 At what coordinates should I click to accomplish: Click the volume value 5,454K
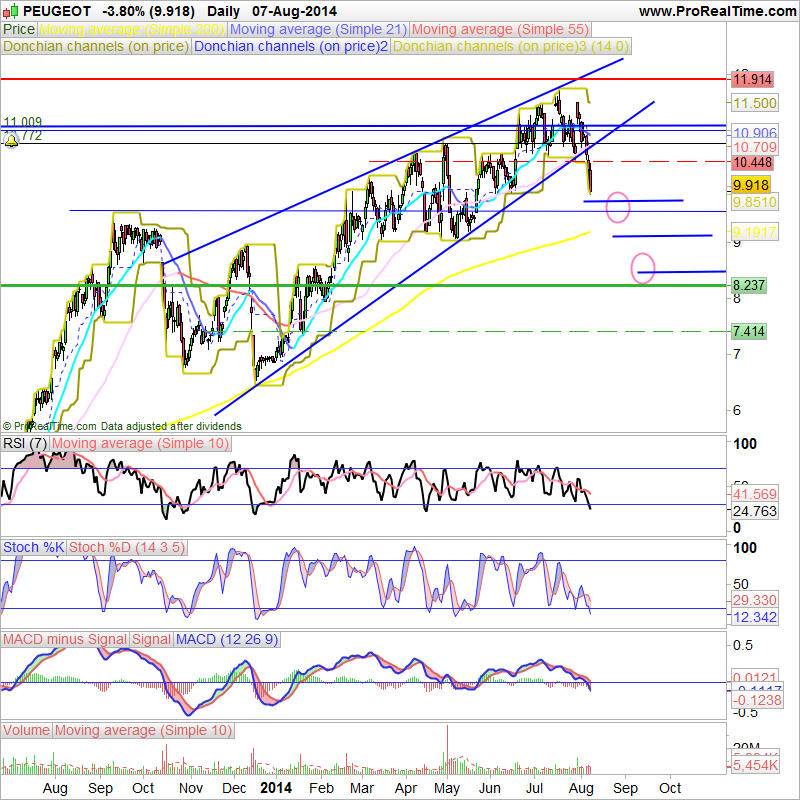[755, 765]
